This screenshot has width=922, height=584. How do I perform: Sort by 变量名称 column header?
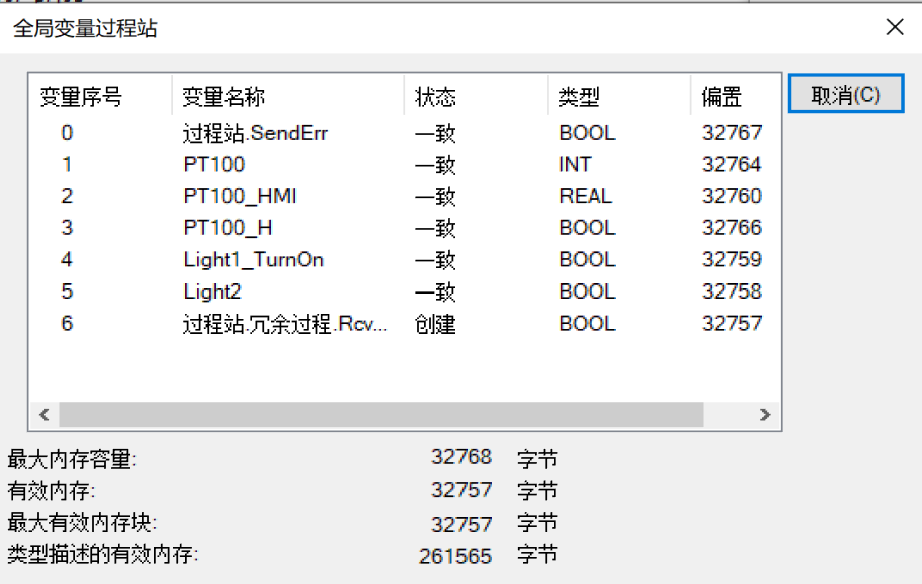click(224, 97)
